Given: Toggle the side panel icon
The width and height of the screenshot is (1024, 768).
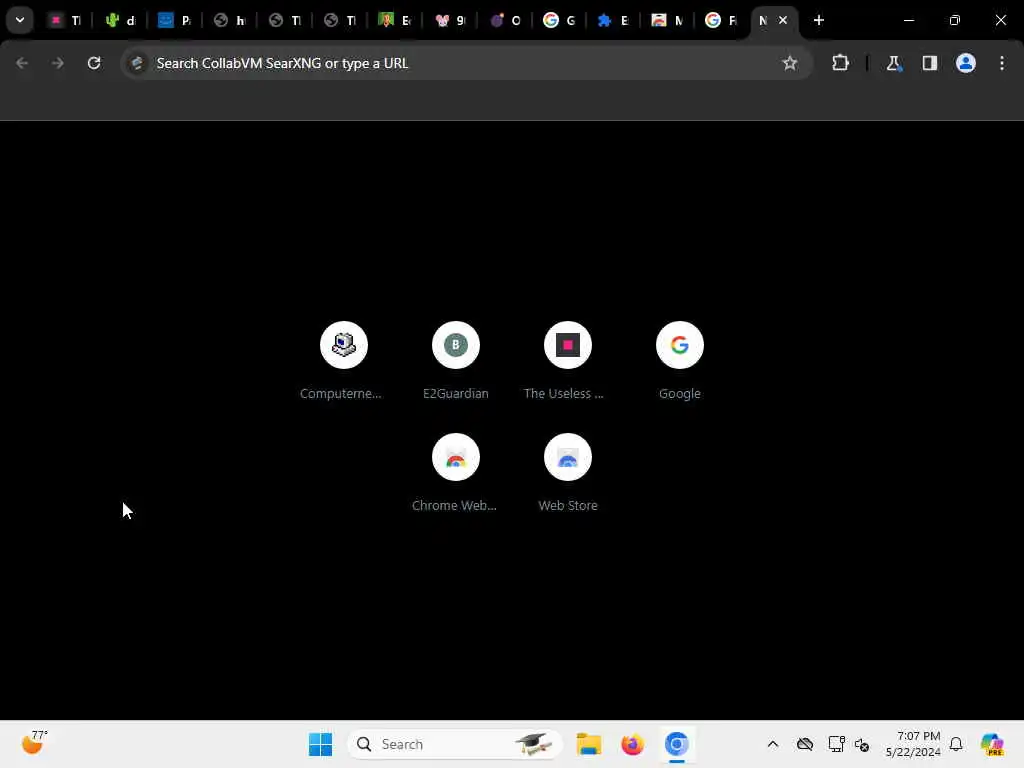Looking at the screenshot, I should (929, 63).
